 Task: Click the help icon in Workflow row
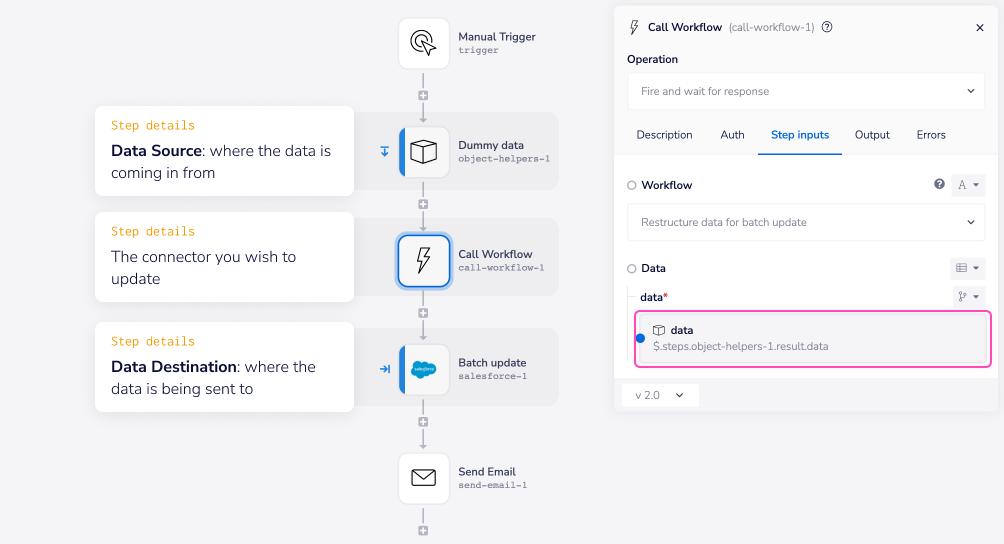[939, 185]
